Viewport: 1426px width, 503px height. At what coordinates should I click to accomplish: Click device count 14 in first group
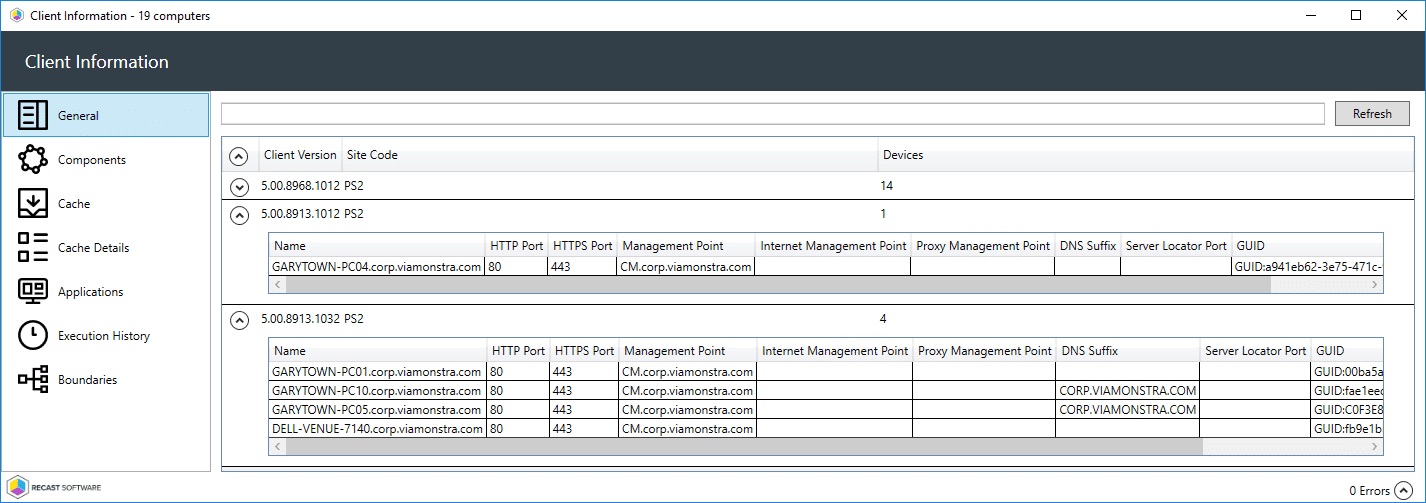pos(887,186)
